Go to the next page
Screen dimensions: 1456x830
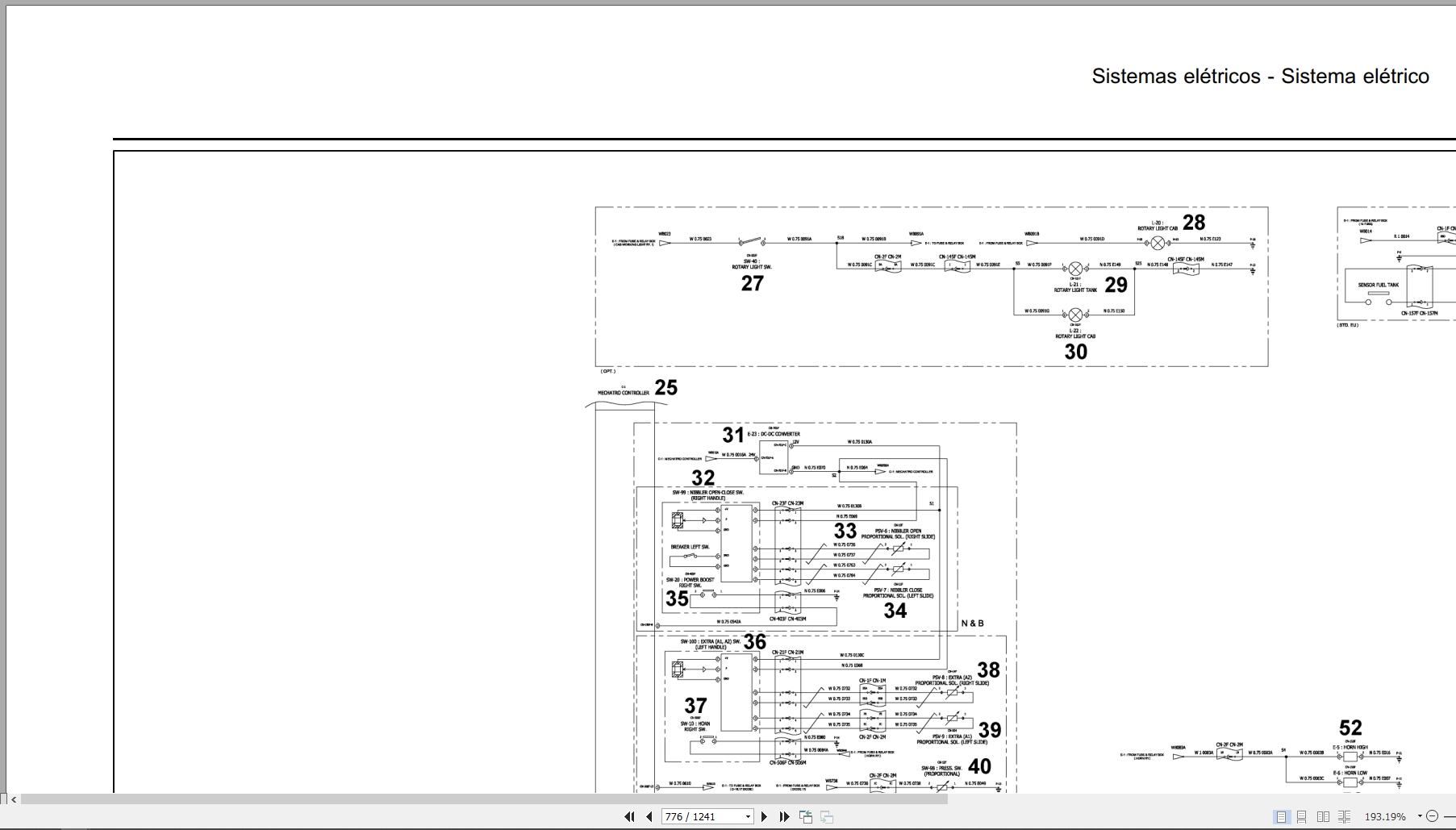[764, 816]
